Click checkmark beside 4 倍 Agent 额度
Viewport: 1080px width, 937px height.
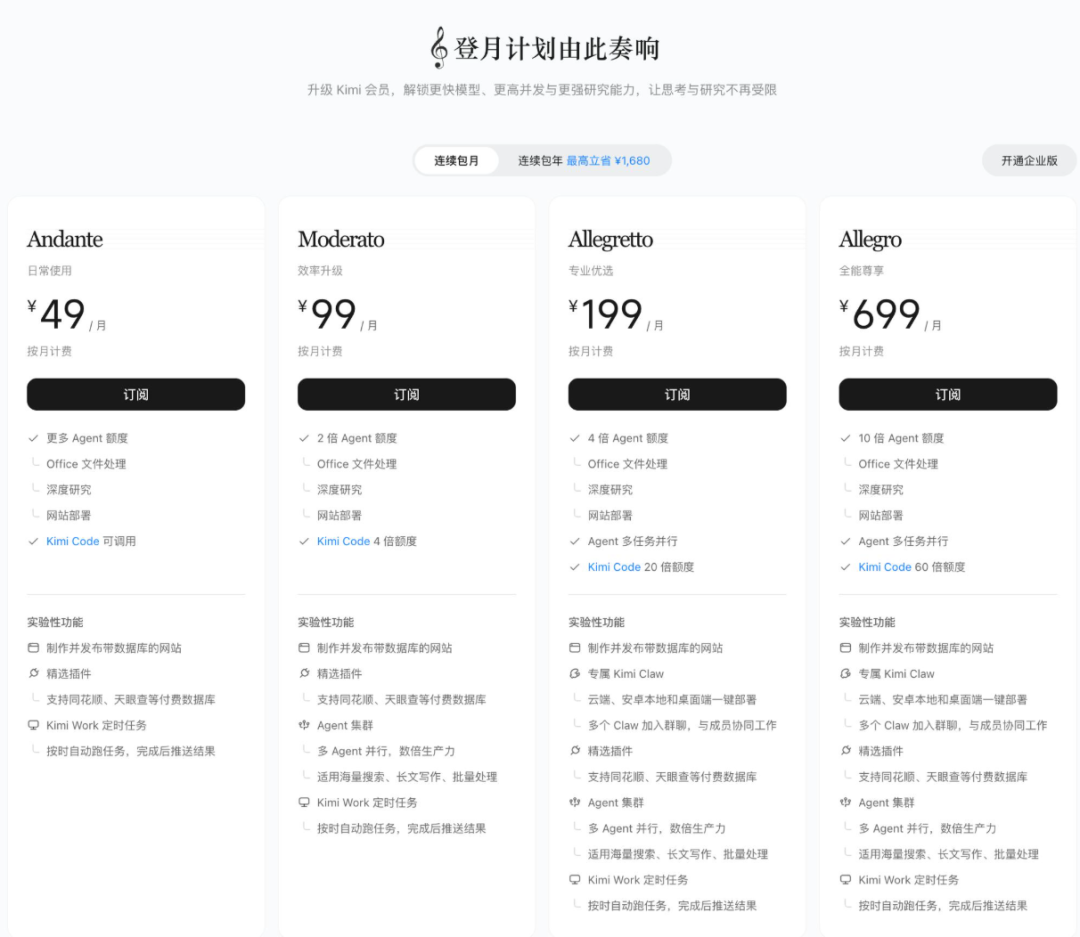pyautogui.click(x=574, y=438)
